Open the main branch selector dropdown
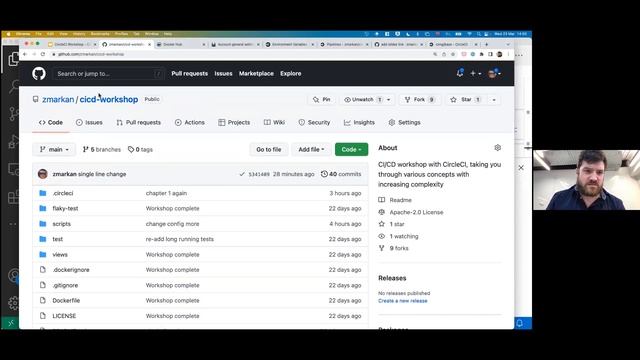Image resolution: width=640 pixels, height=360 pixels. click(x=54, y=149)
